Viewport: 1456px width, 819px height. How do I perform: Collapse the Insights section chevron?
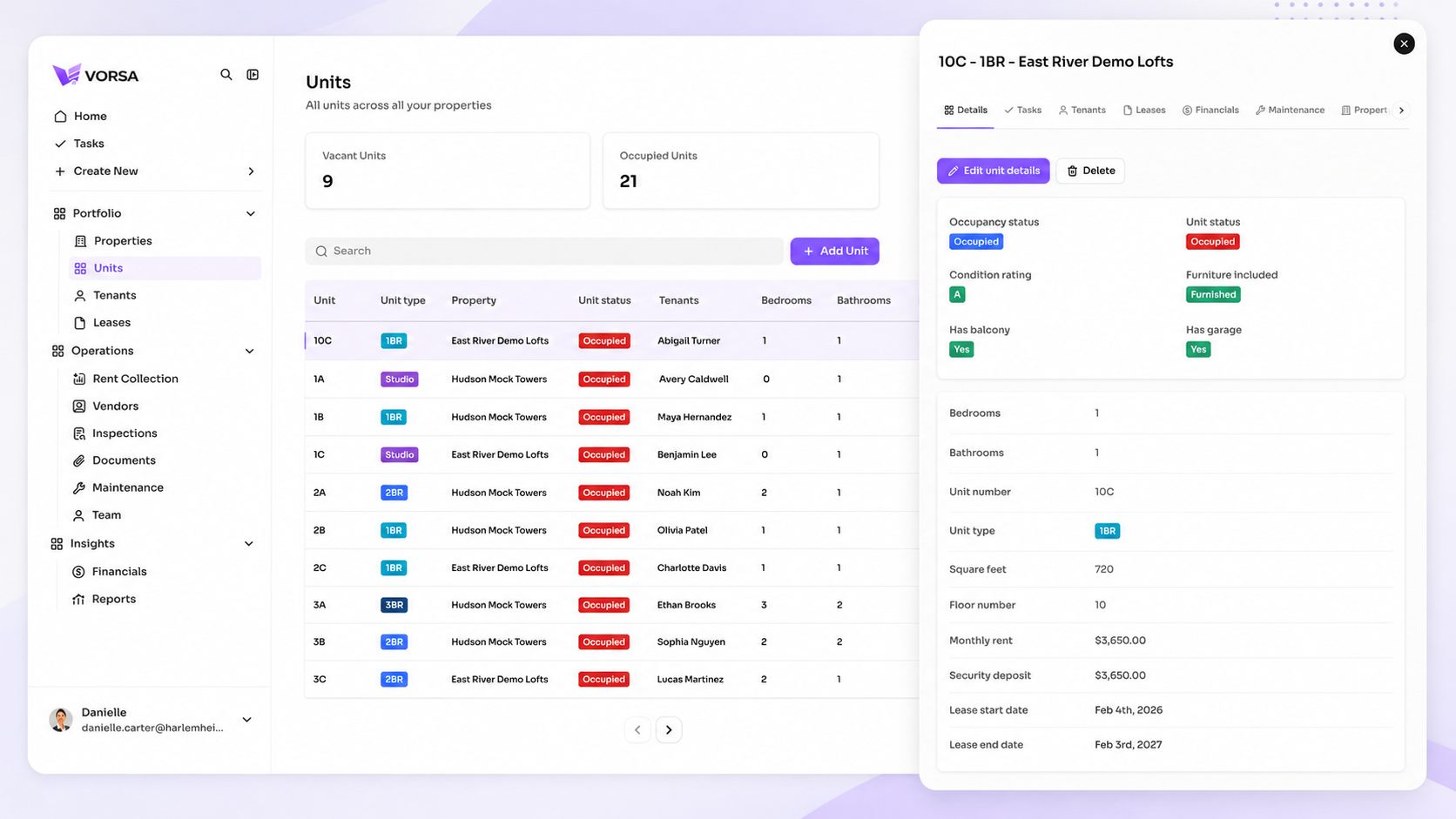249,544
